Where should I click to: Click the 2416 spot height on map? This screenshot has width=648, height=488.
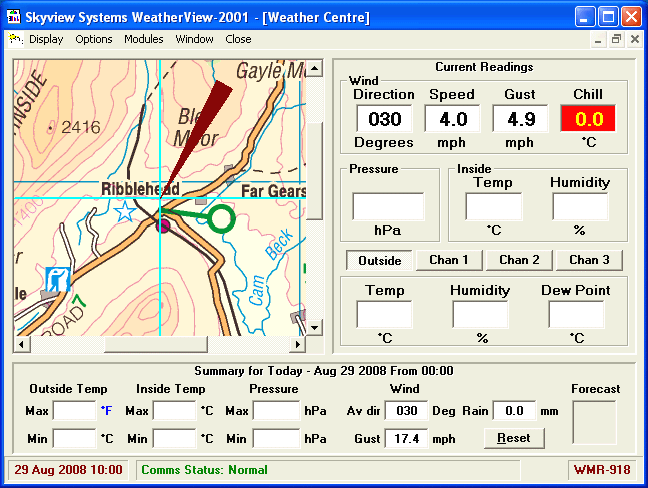pyautogui.click(x=81, y=127)
